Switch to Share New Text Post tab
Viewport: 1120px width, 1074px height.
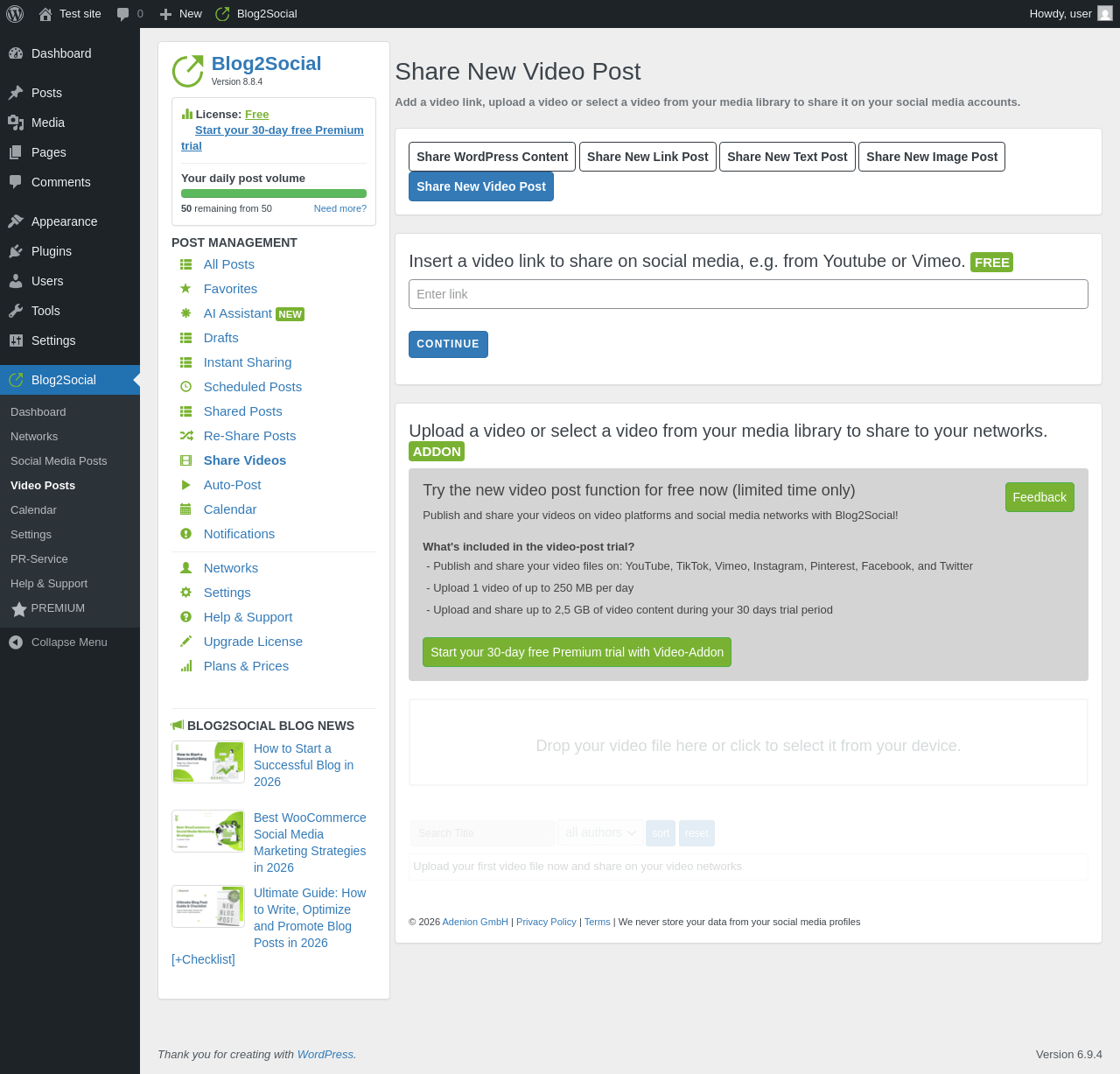pyautogui.click(x=787, y=157)
